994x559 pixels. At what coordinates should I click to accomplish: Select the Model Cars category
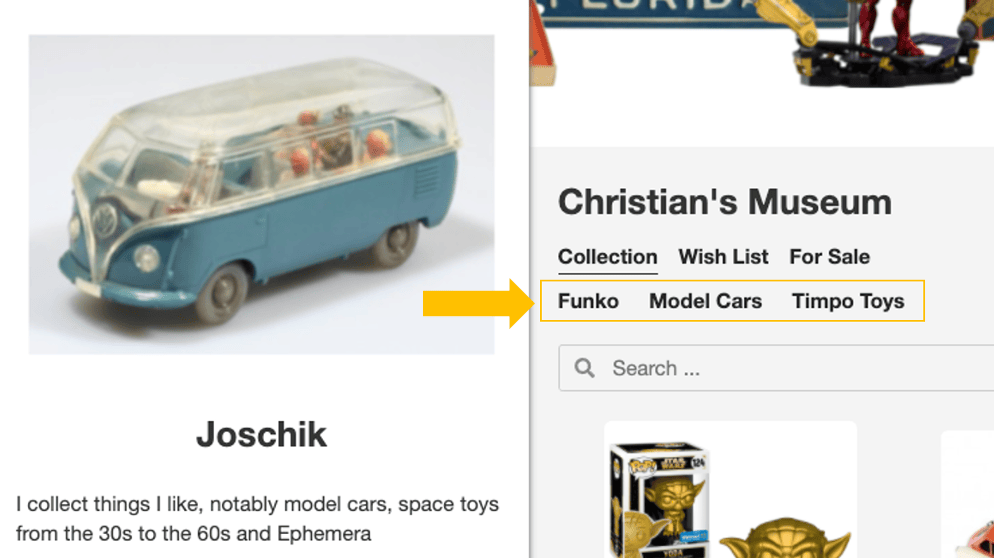click(x=706, y=301)
